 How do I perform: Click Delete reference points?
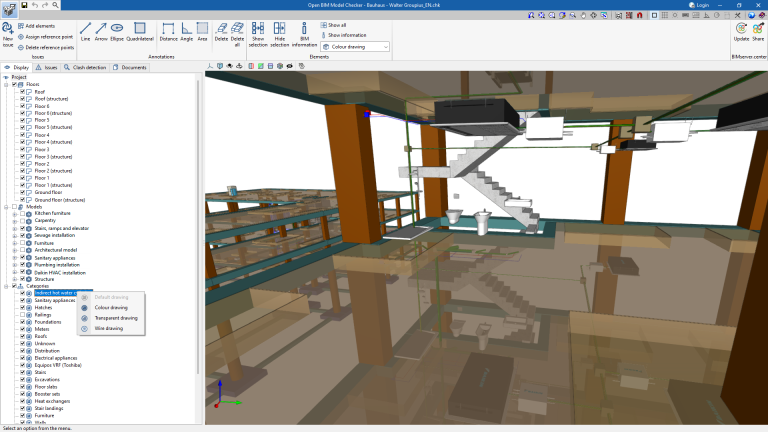46,48
